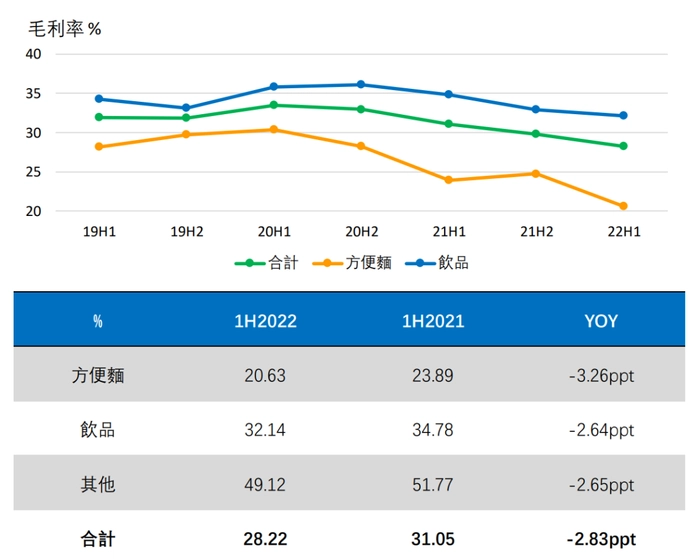700x559 pixels.
Task: Click the -2.83ppt total YOY cell
Action: pos(600,539)
